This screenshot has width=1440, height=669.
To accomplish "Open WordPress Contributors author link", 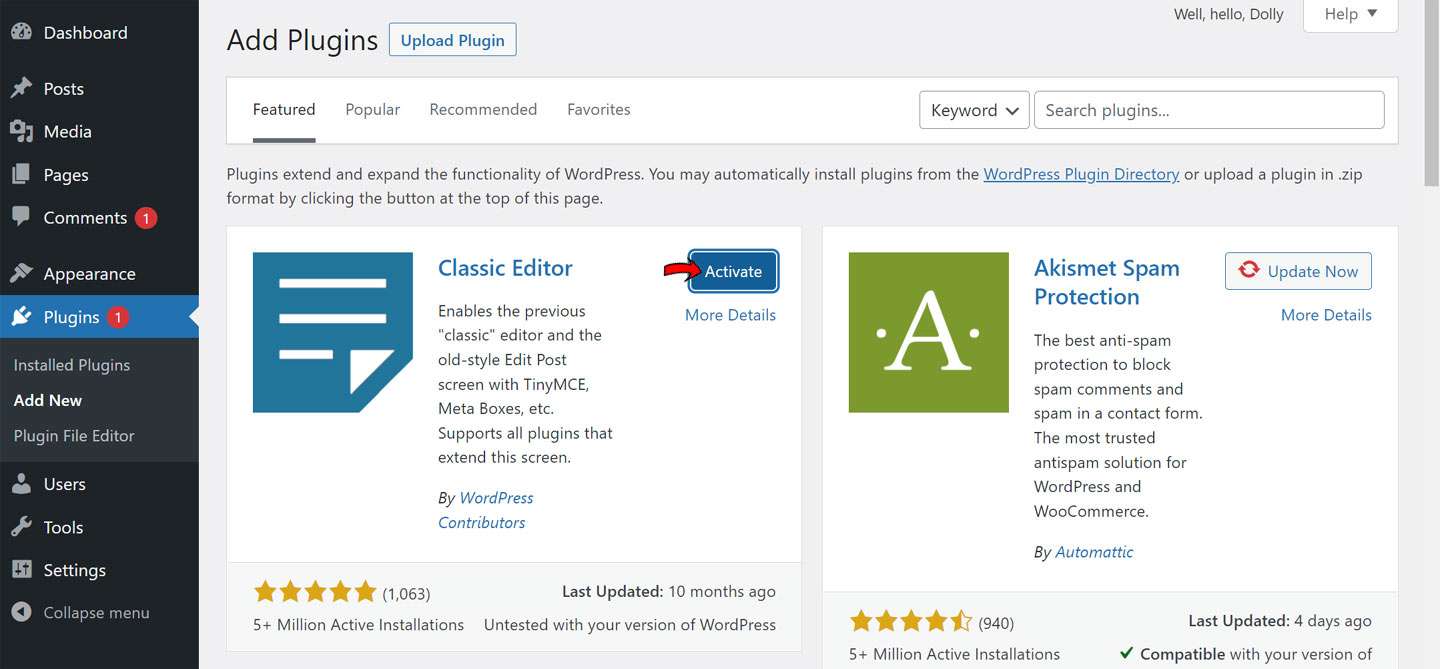I will 486,510.
